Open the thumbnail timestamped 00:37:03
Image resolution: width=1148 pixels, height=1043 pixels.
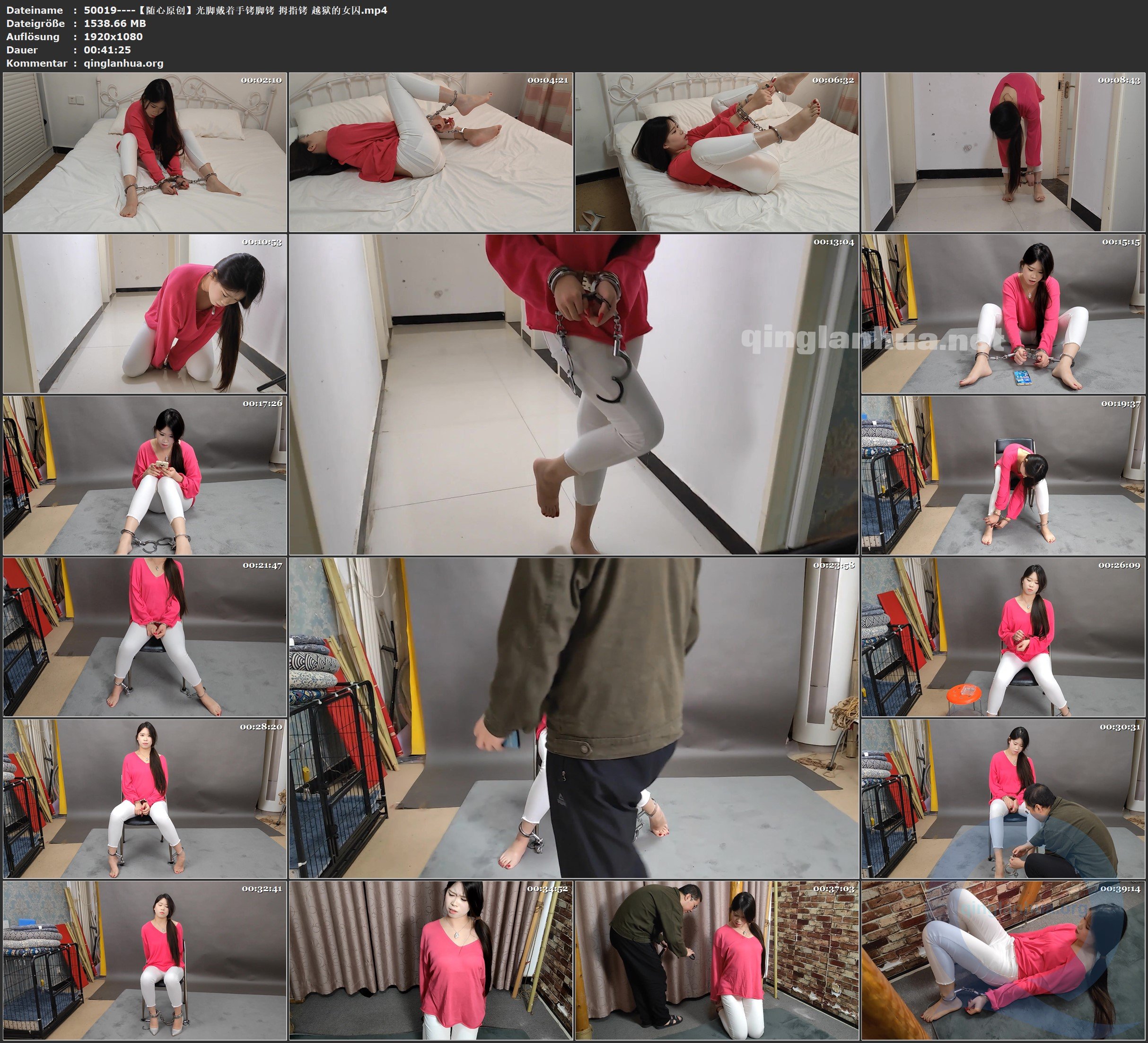(717, 960)
